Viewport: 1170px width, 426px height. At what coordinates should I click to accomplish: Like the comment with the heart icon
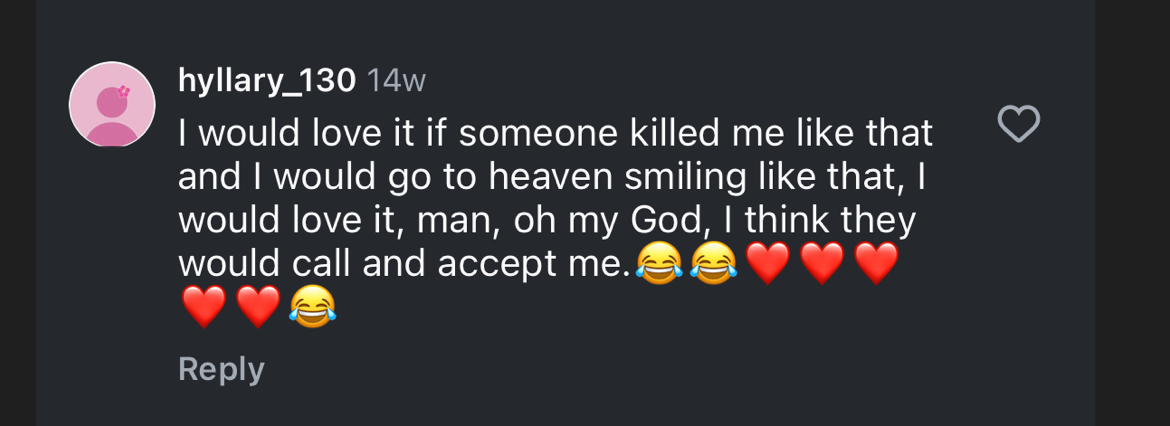(1020, 125)
